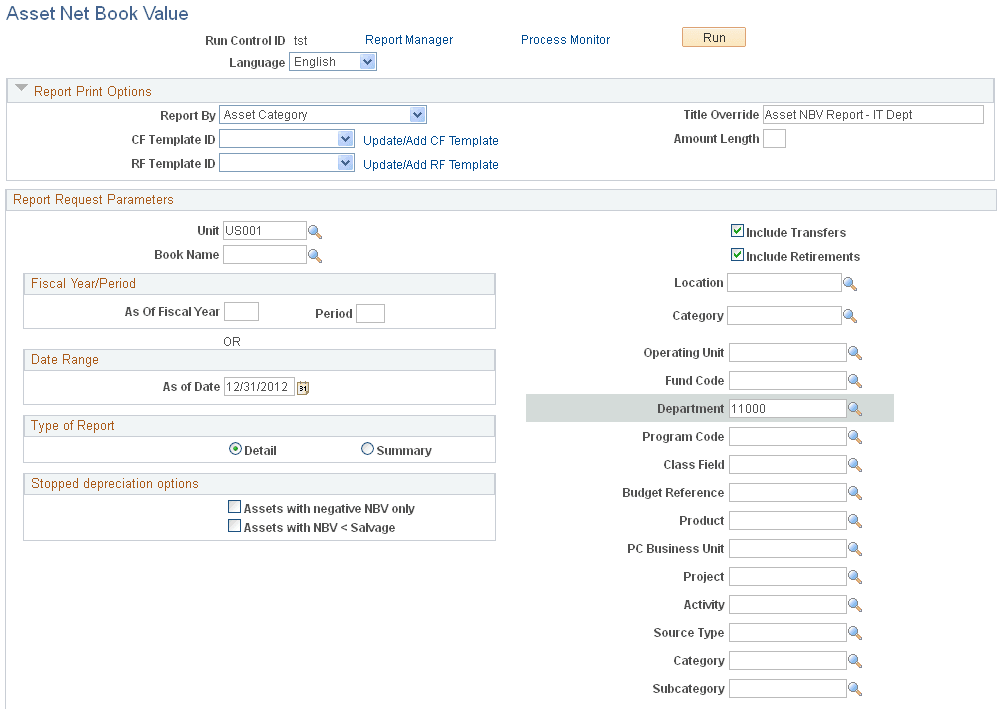Search Fund Code values with the magnifier
This screenshot has width=997, height=709.
[854, 380]
